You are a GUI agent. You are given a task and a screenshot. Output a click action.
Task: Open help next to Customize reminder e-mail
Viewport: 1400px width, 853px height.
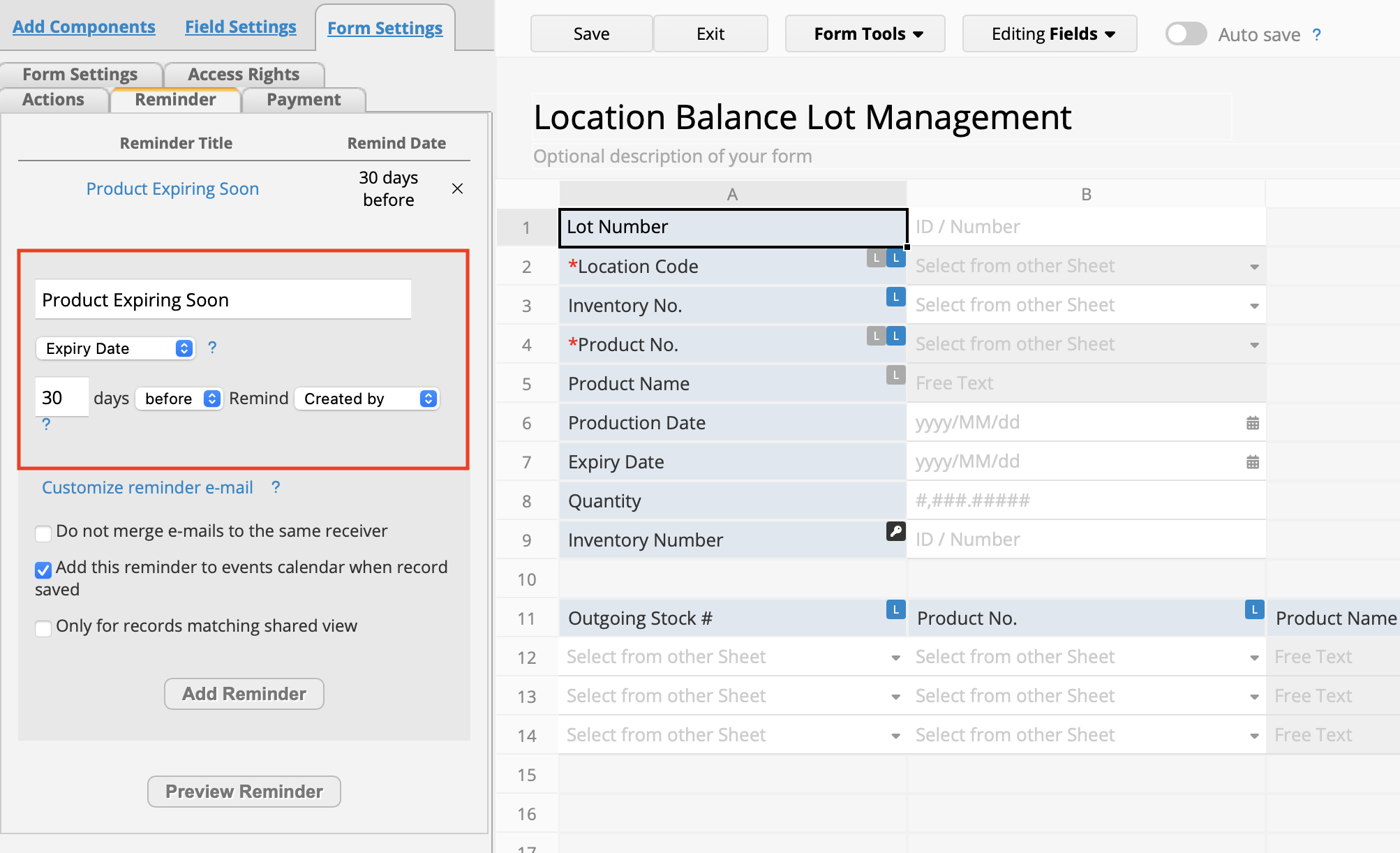(276, 487)
